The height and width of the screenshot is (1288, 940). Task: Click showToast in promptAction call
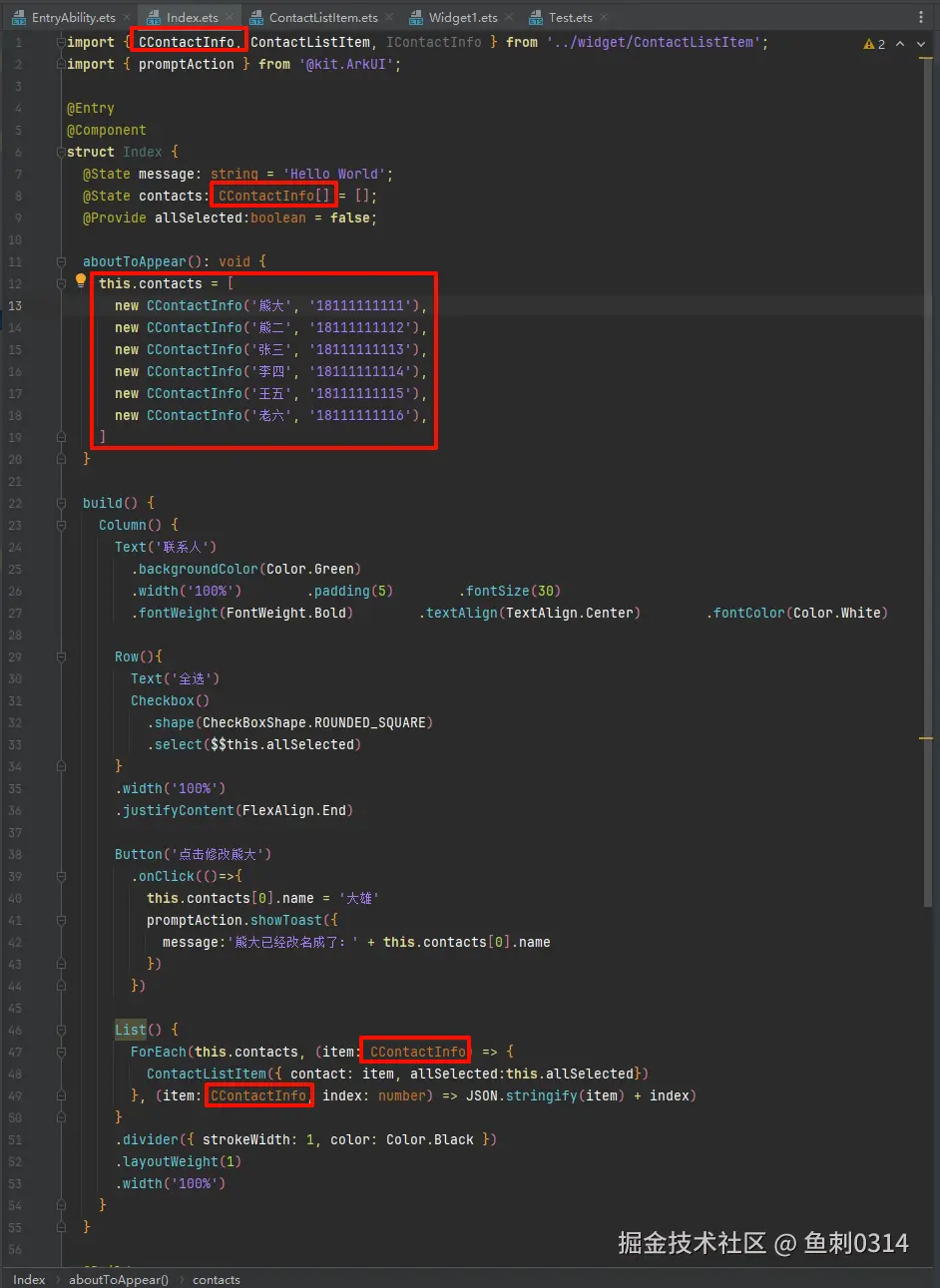click(286, 920)
